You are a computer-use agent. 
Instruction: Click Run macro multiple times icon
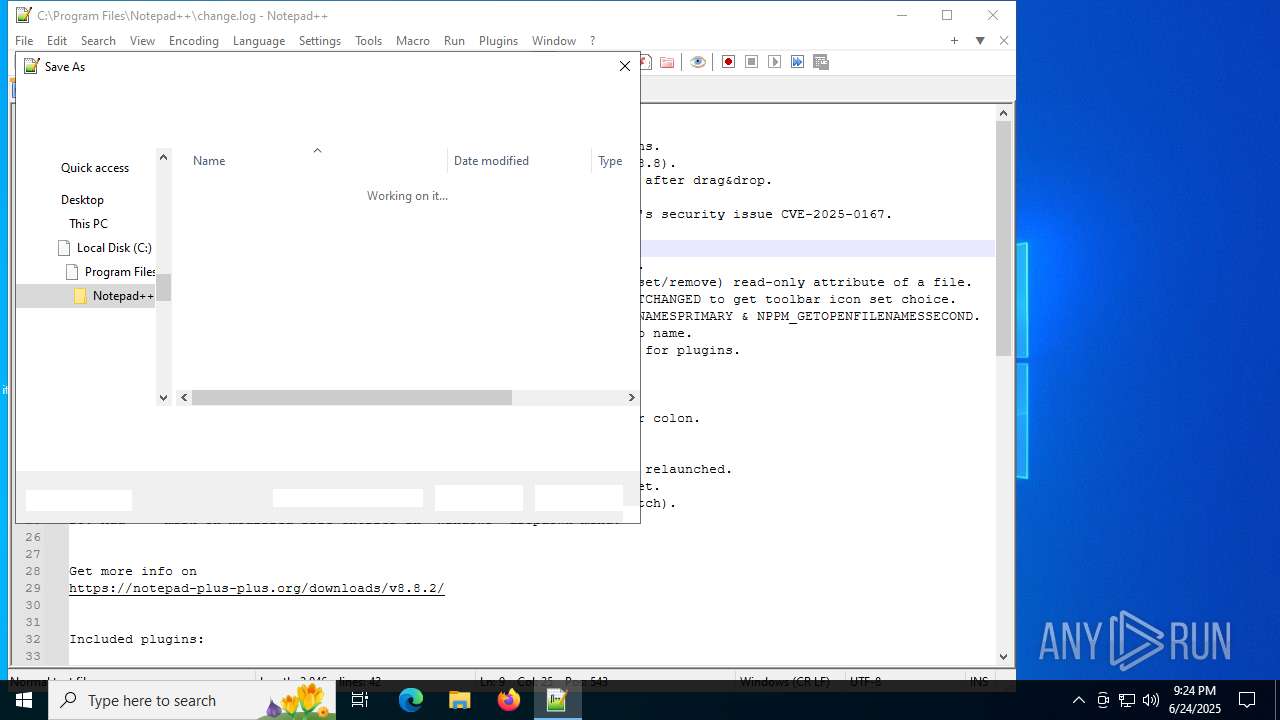797,62
